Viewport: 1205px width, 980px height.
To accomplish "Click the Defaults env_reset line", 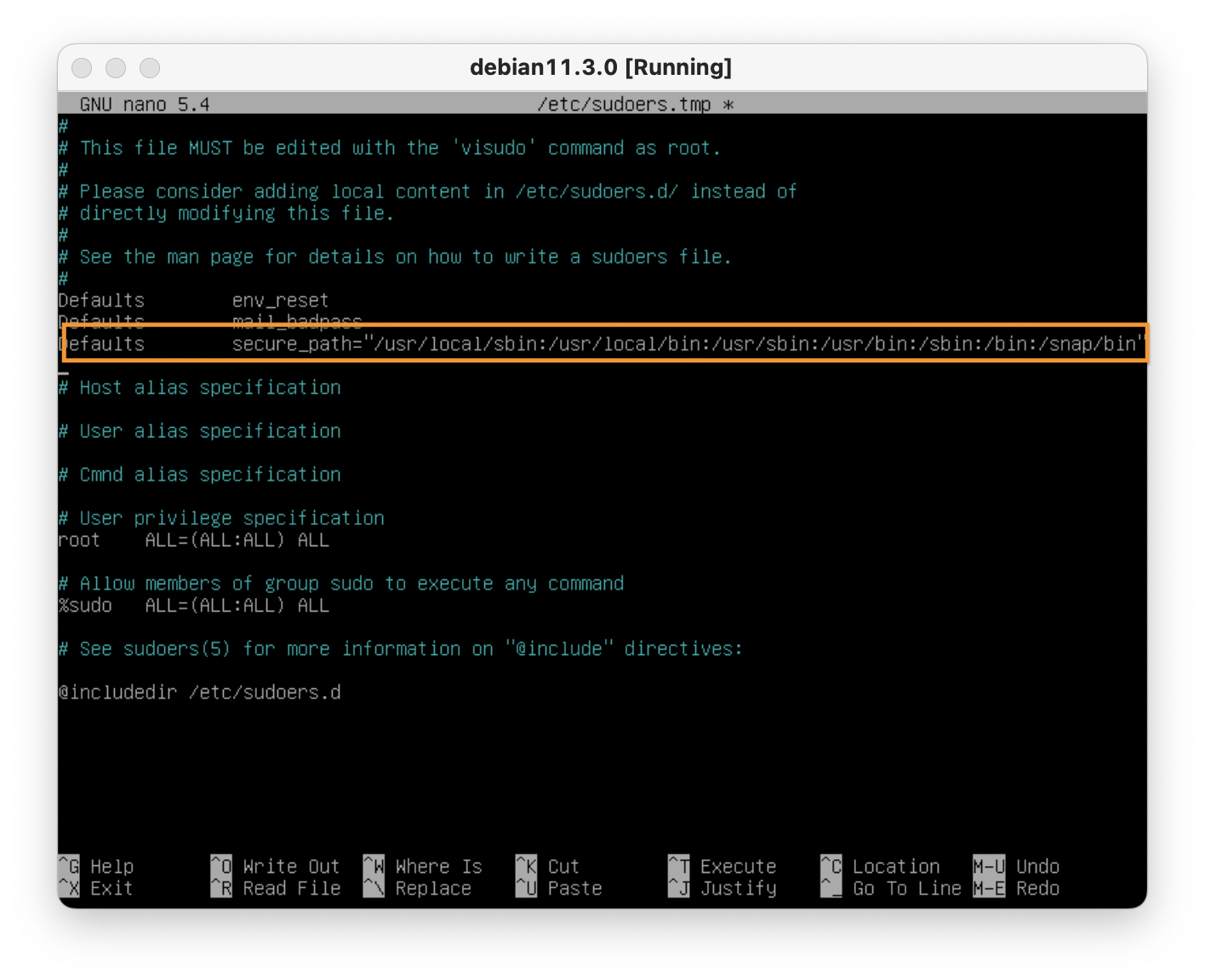I will coord(193,300).
